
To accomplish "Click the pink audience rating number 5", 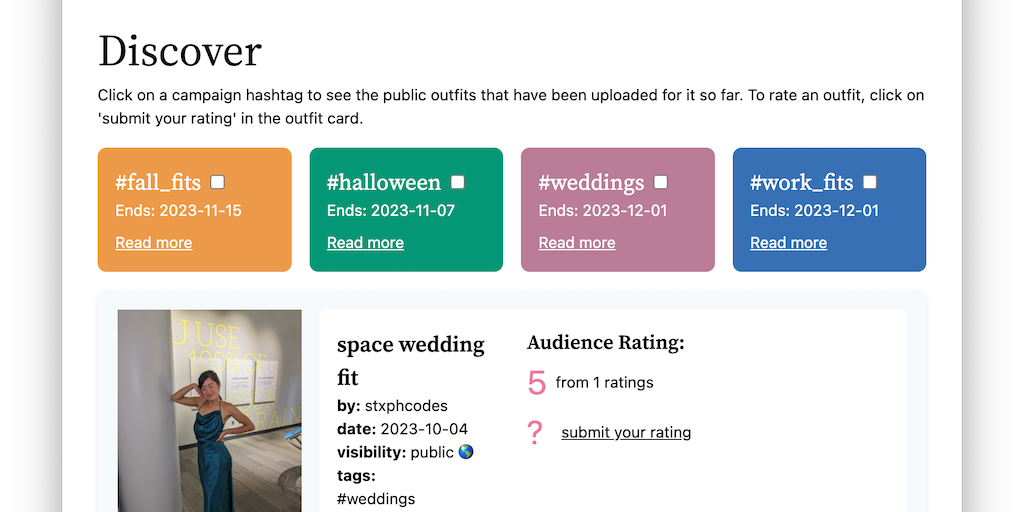I will pyautogui.click(x=537, y=382).
